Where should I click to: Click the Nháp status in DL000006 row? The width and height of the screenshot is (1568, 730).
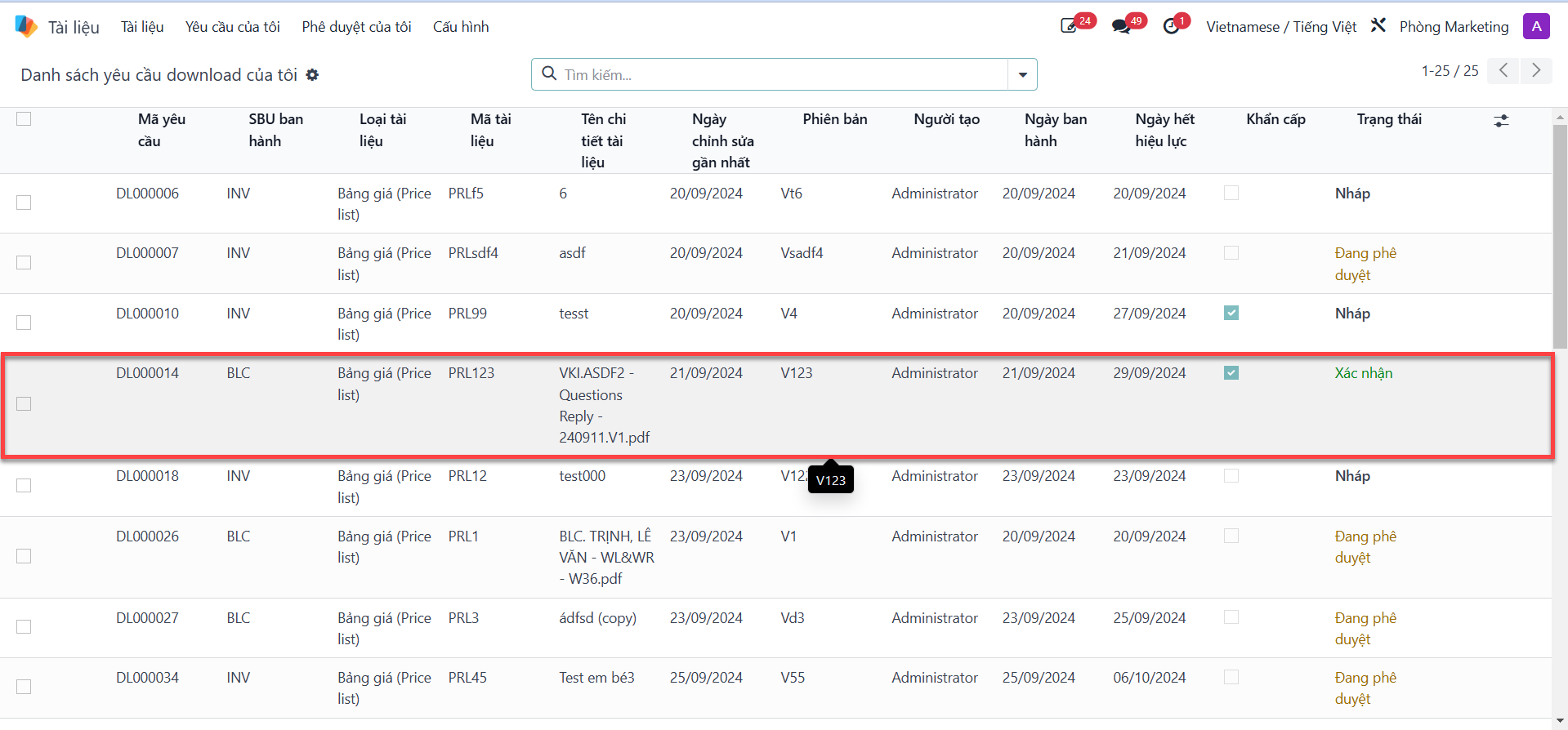1352,194
